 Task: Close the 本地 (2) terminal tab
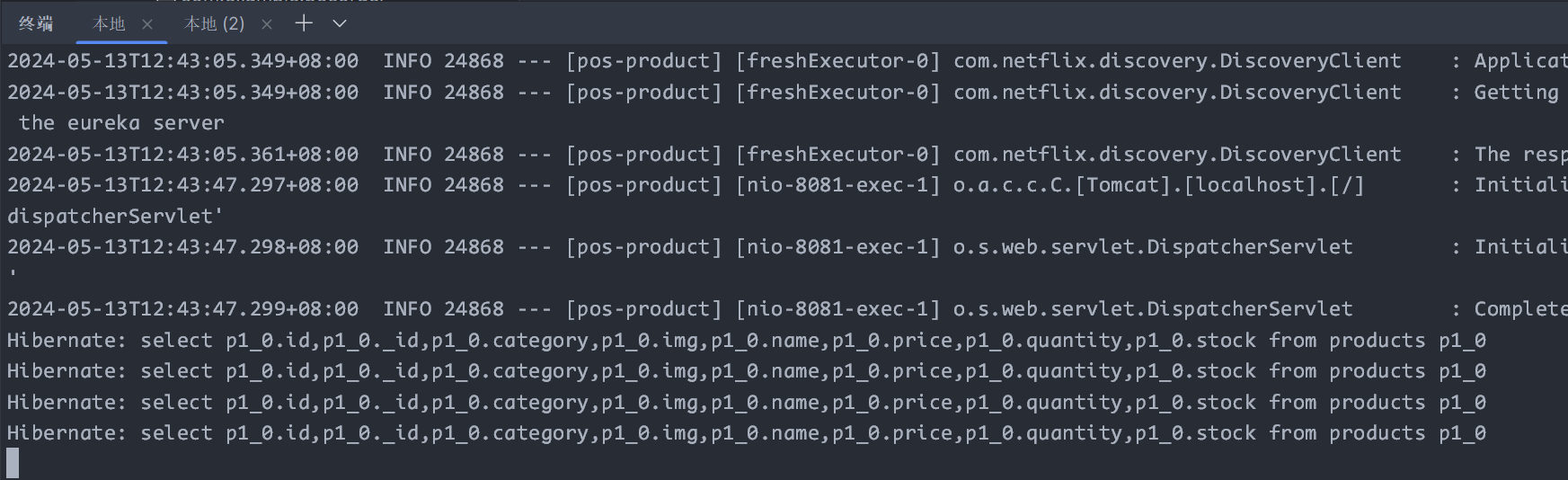click(x=267, y=24)
